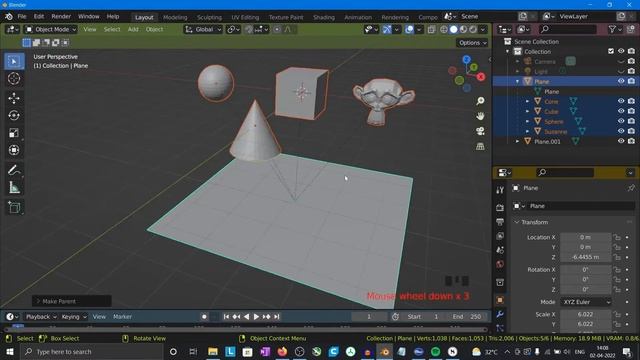Open Firefox from the Windows taskbar

coord(282,351)
